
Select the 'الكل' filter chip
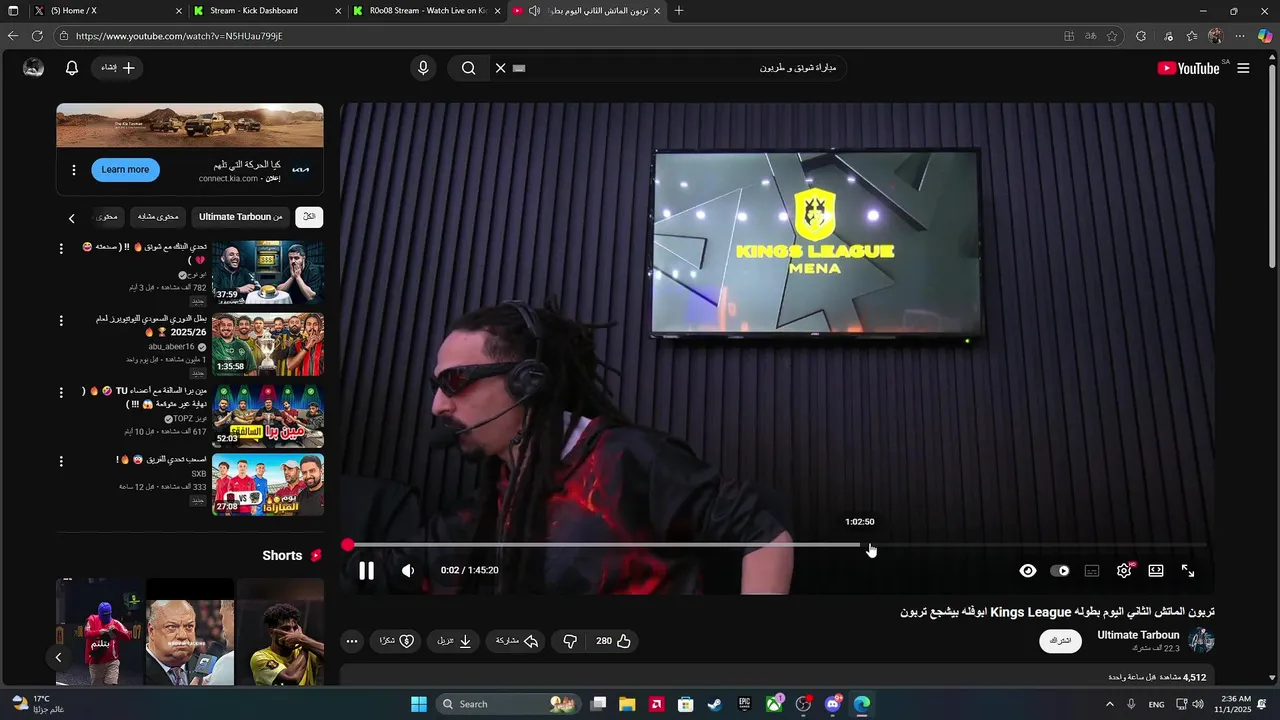309,217
